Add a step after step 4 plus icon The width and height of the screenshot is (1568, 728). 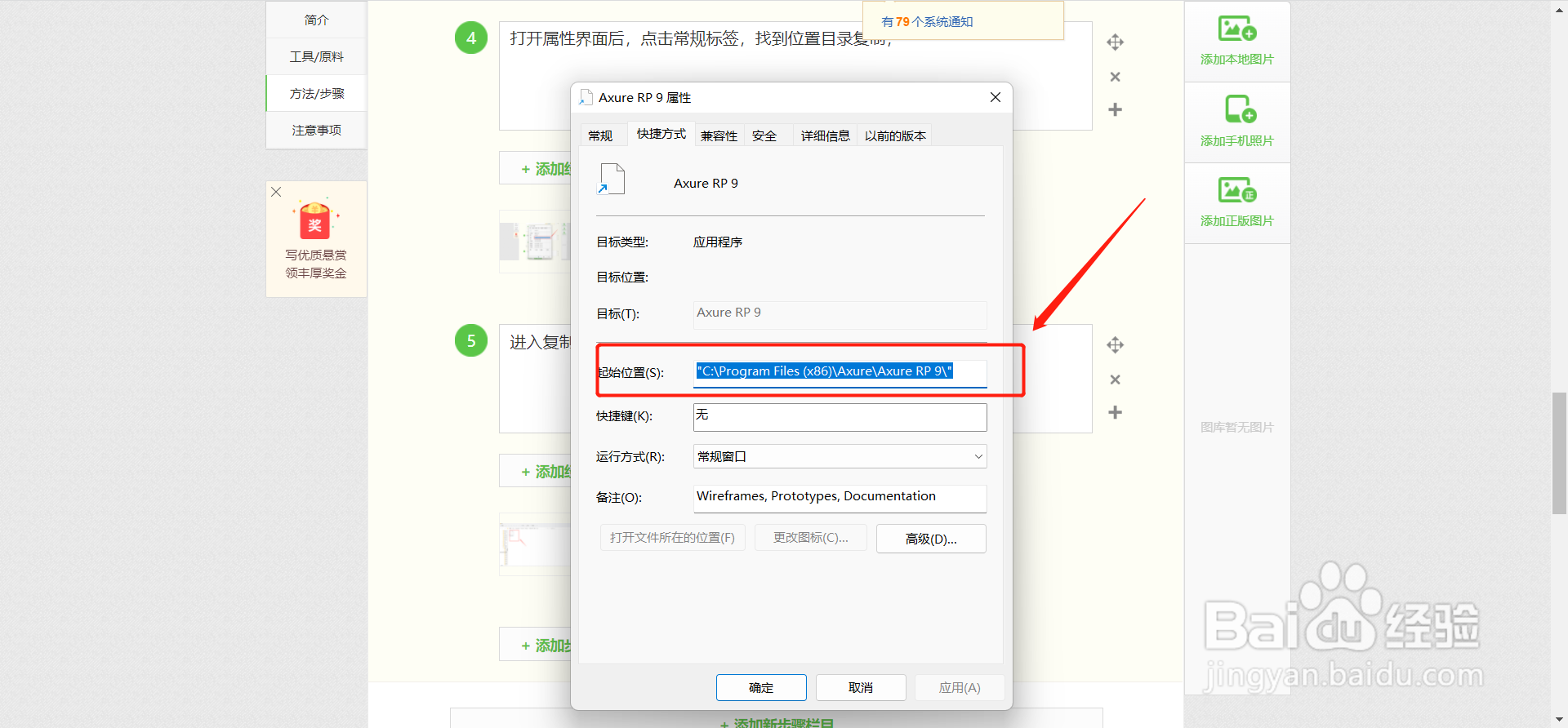(x=1115, y=109)
